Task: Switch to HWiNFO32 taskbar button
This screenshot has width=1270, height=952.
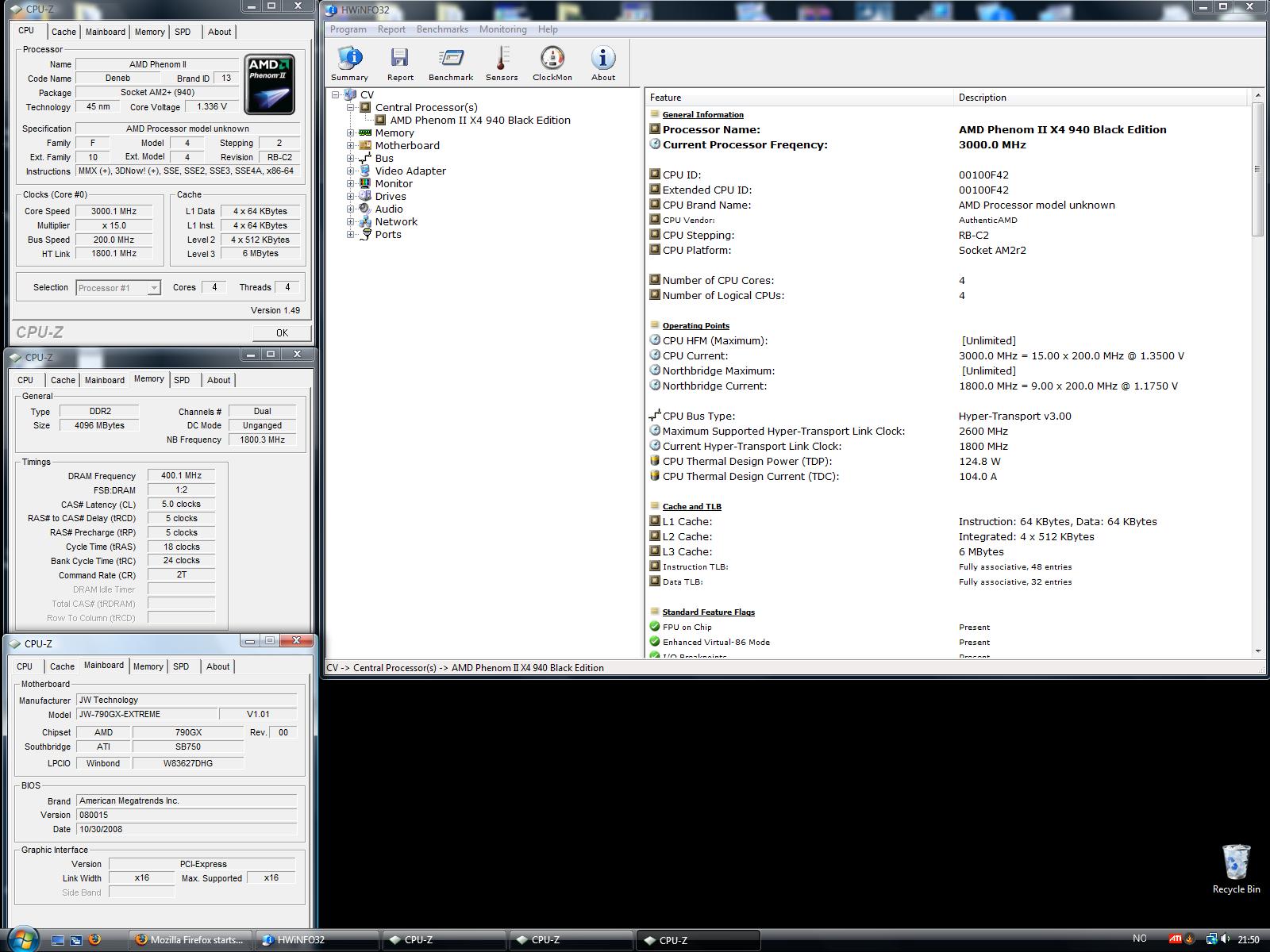Action: [x=317, y=940]
